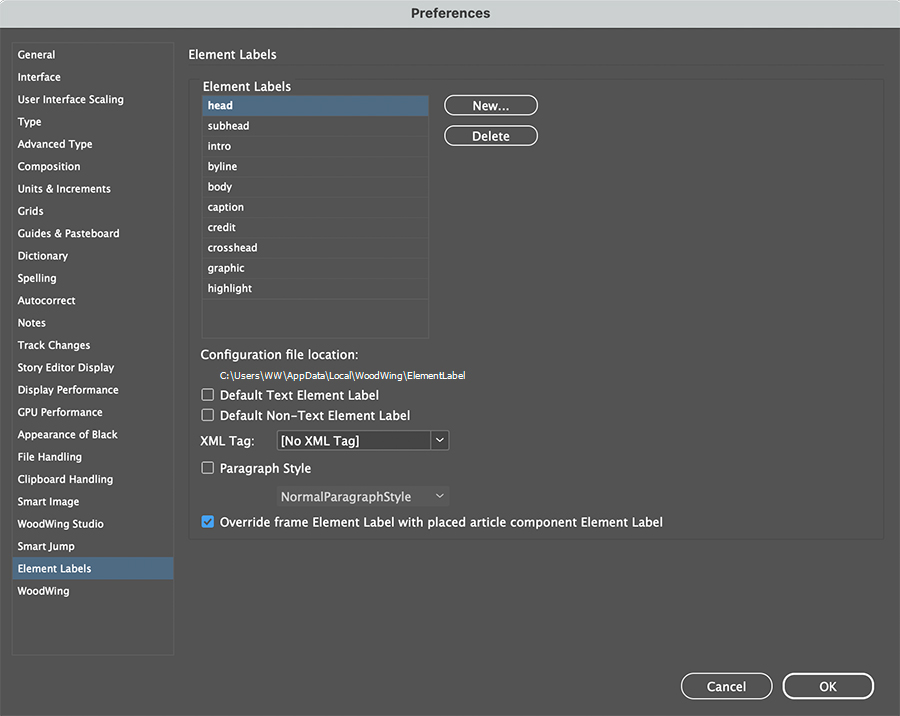Viewport: 900px width, 716px height.
Task: Click the configuration file location path
Action: (342, 376)
